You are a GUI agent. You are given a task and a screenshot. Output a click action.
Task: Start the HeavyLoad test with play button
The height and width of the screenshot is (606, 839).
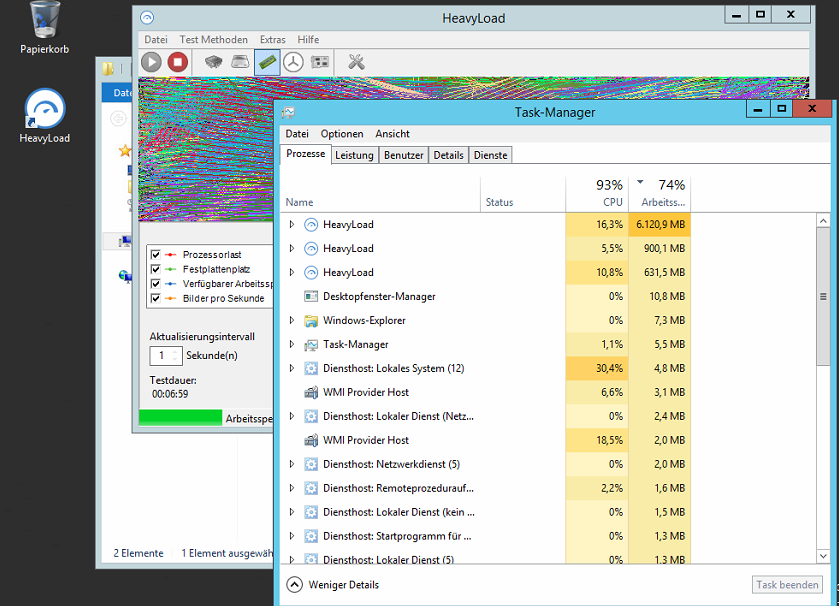[x=151, y=62]
